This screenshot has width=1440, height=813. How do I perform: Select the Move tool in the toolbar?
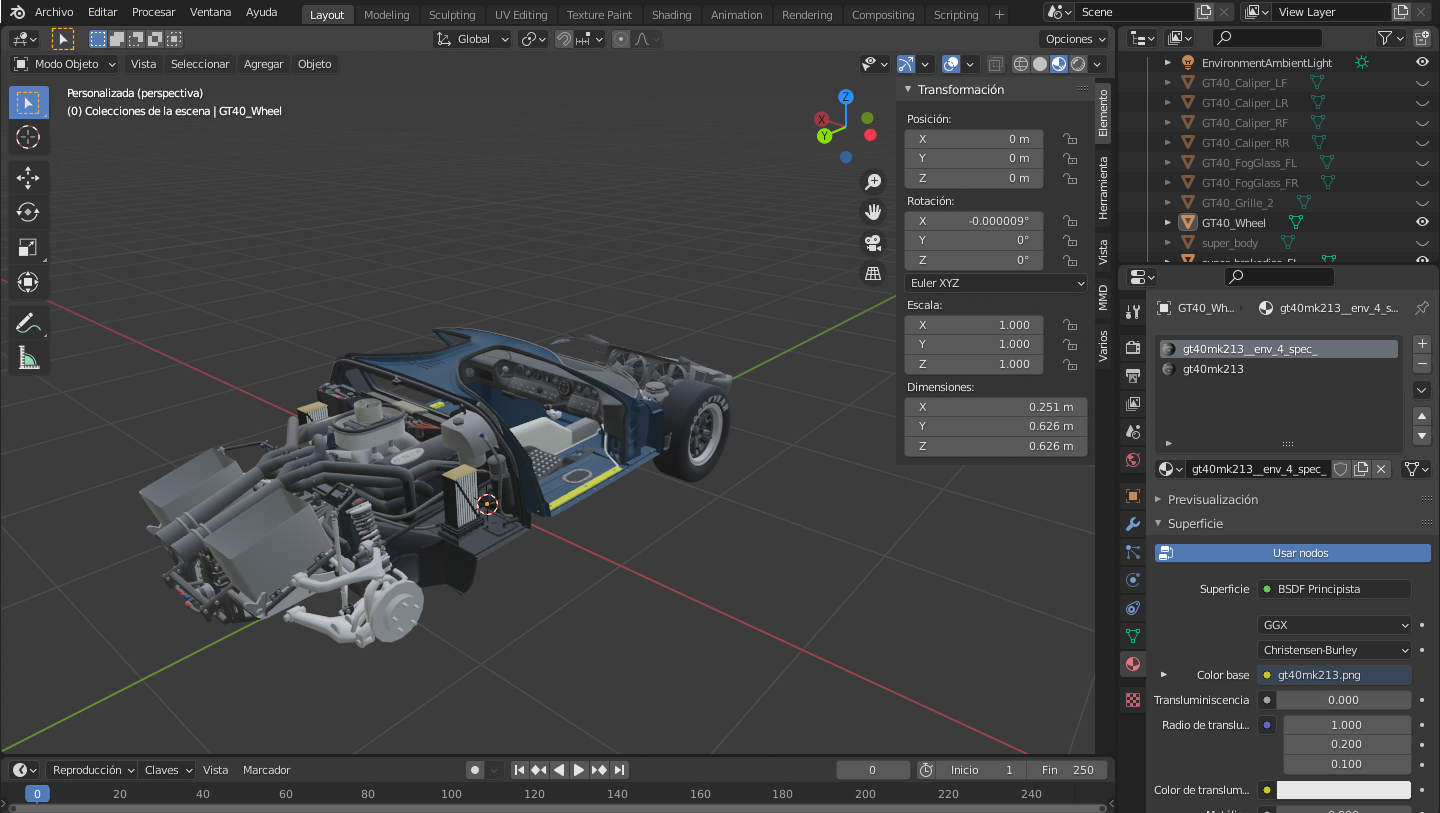(28, 178)
